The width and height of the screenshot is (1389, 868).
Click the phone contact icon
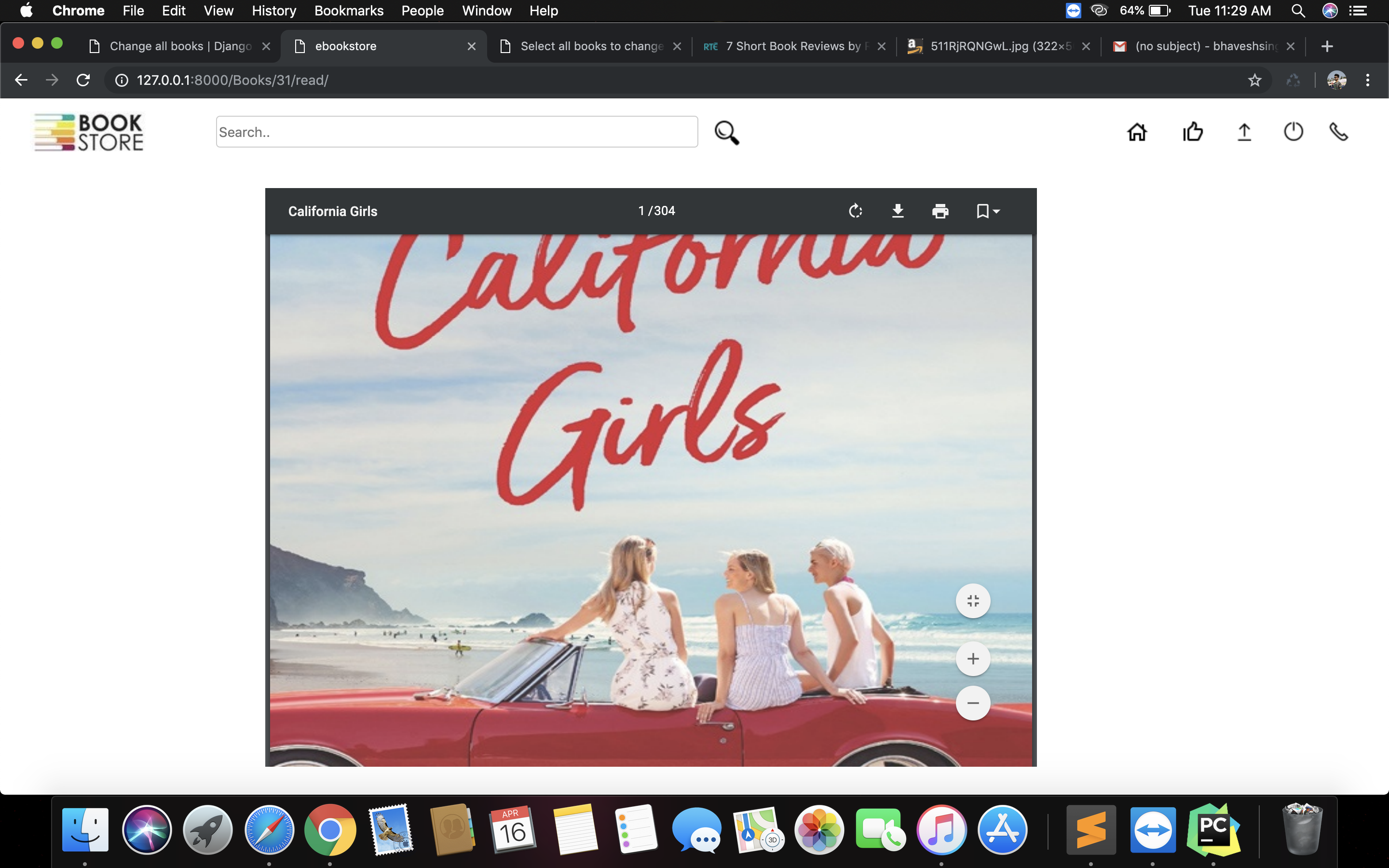[1338, 132]
